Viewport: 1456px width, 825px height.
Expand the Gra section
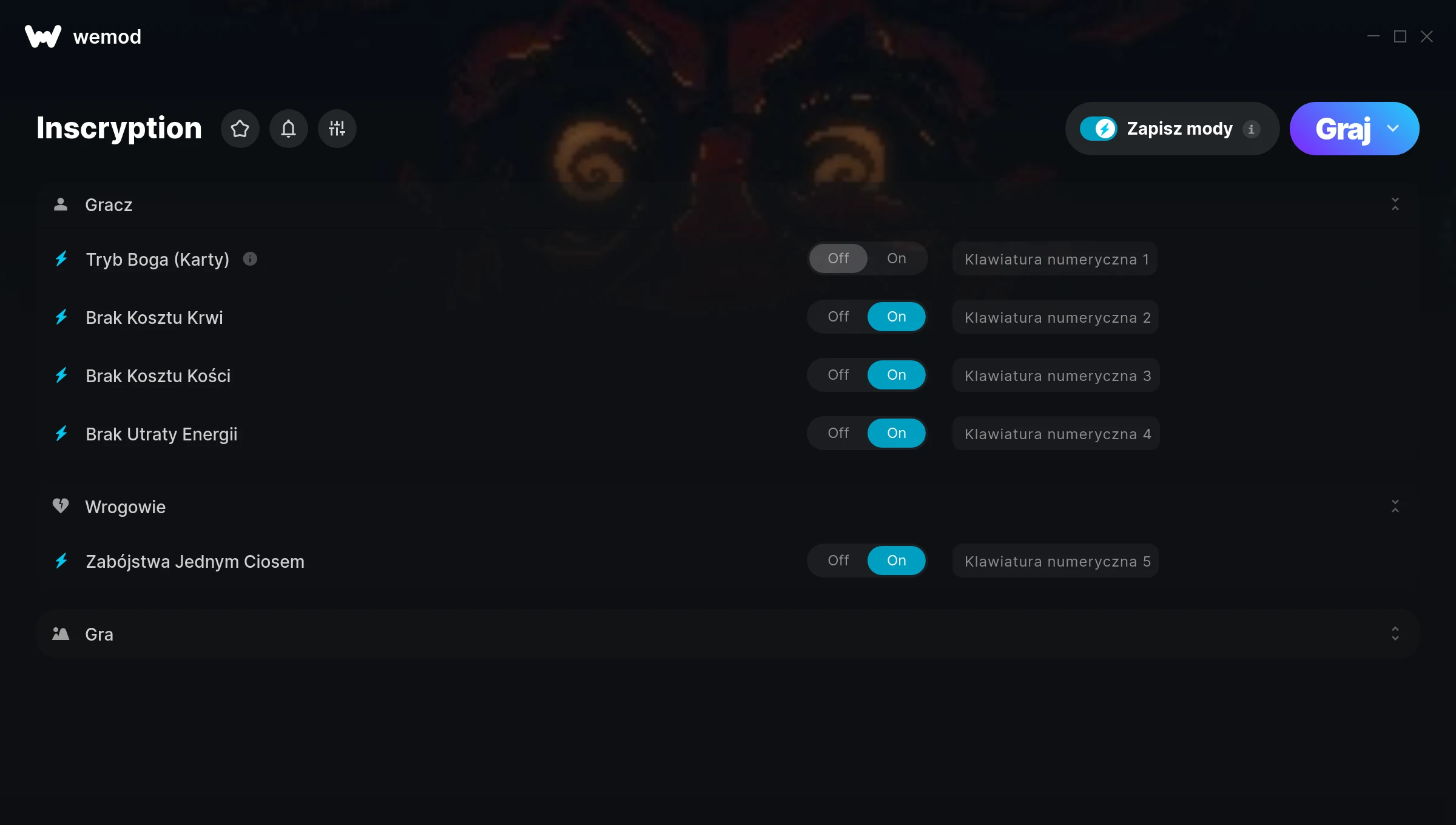[1395, 634]
